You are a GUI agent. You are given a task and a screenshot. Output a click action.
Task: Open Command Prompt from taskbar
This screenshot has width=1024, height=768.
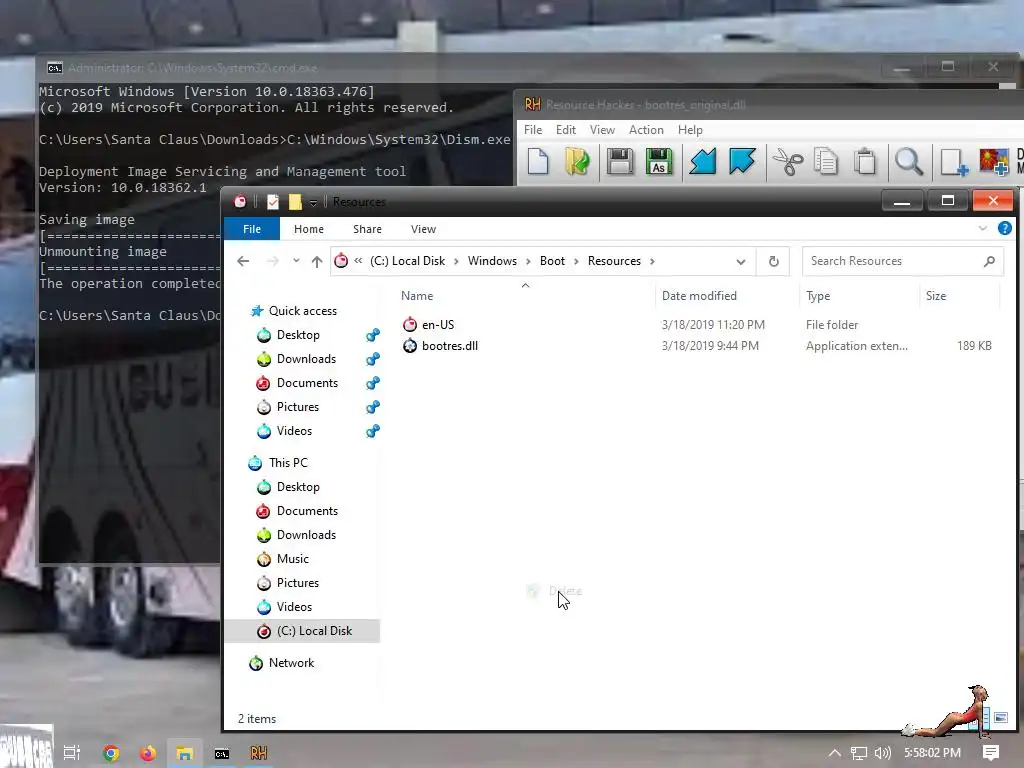(x=221, y=754)
